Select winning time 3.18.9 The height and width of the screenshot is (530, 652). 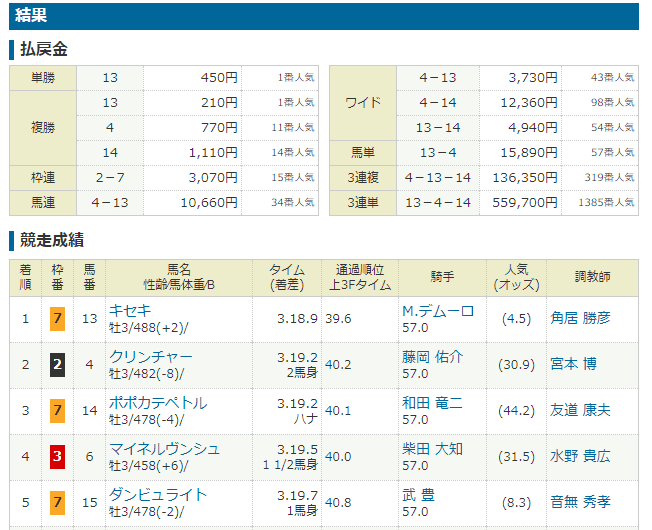coord(297,319)
